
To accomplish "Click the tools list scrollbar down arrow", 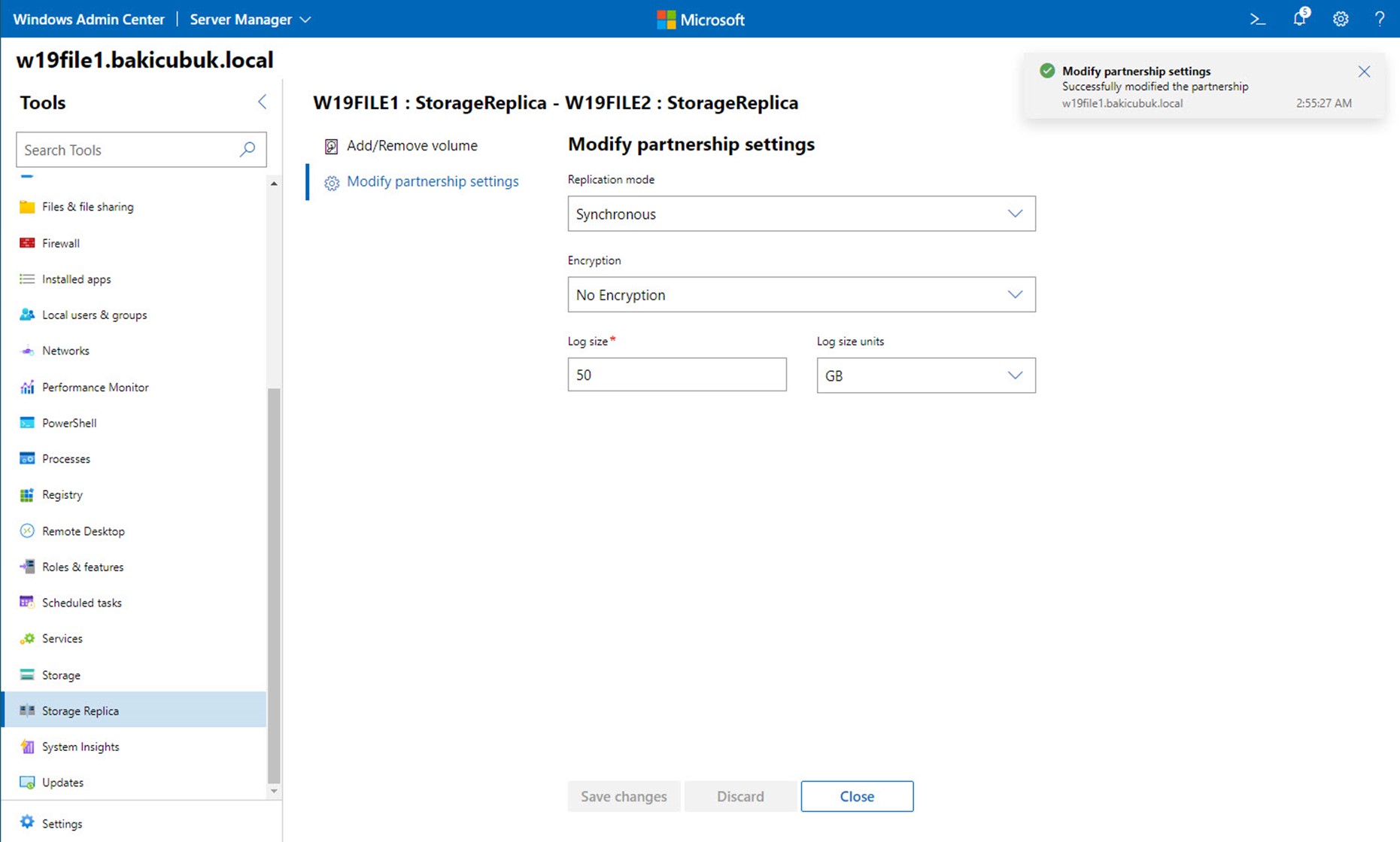I will click(274, 791).
